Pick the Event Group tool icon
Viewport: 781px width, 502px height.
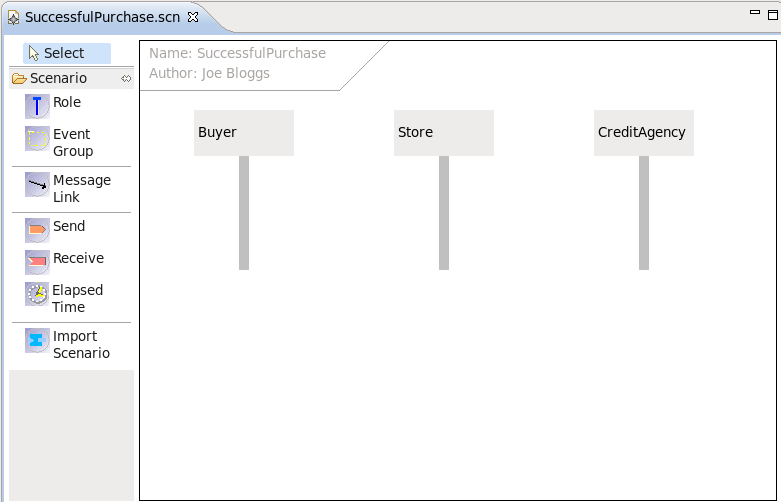(x=37, y=138)
